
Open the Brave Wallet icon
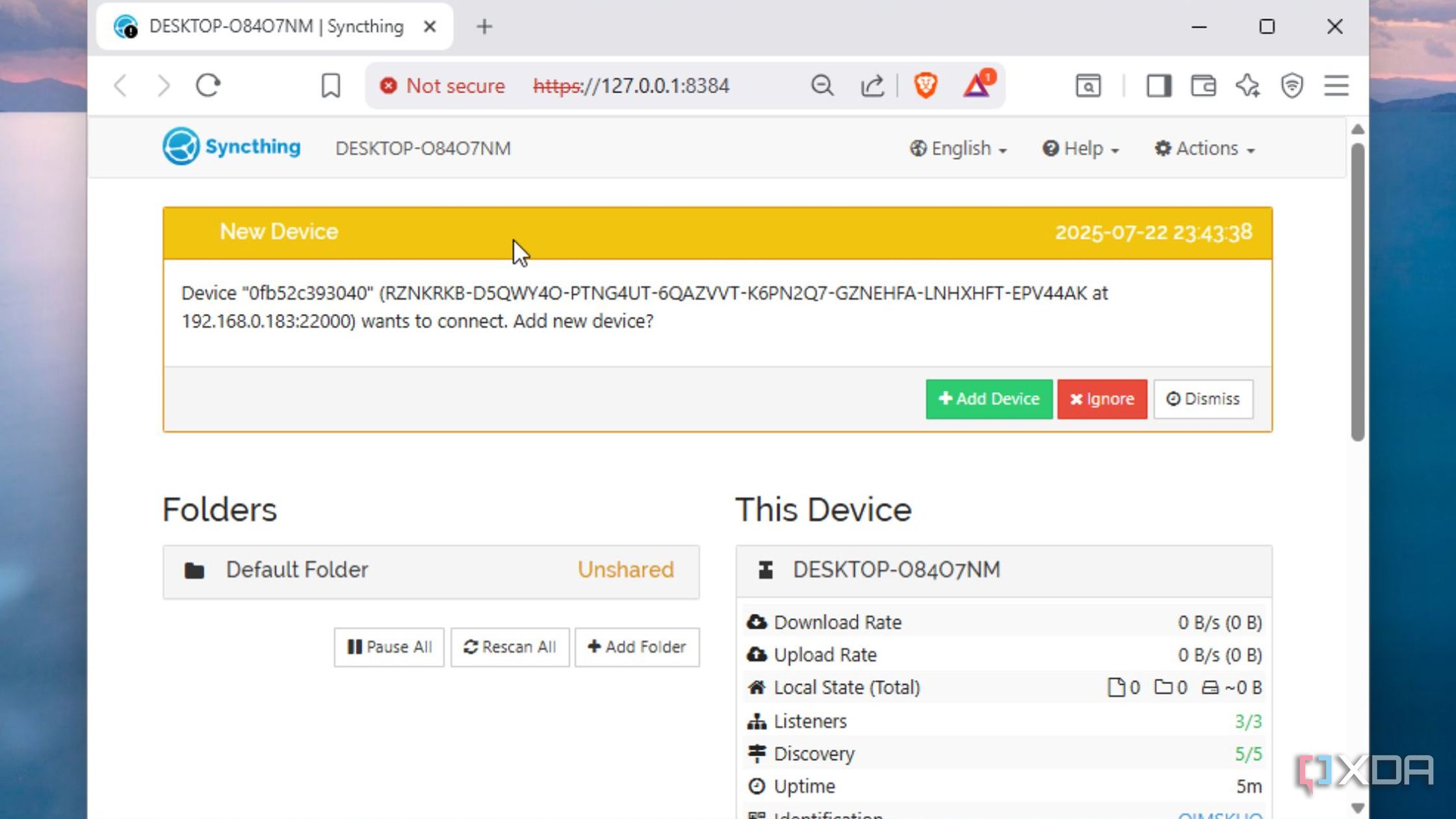(x=1203, y=85)
